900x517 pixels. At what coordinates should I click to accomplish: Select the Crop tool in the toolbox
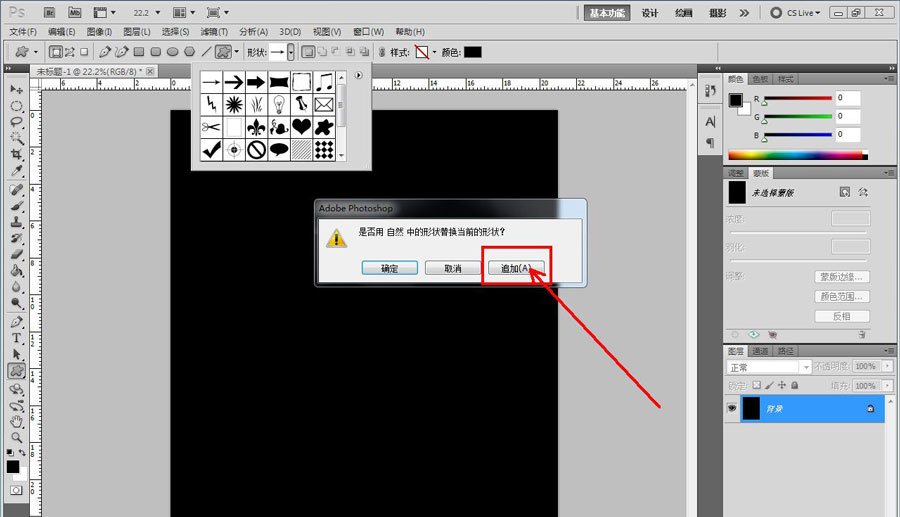tap(17, 154)
